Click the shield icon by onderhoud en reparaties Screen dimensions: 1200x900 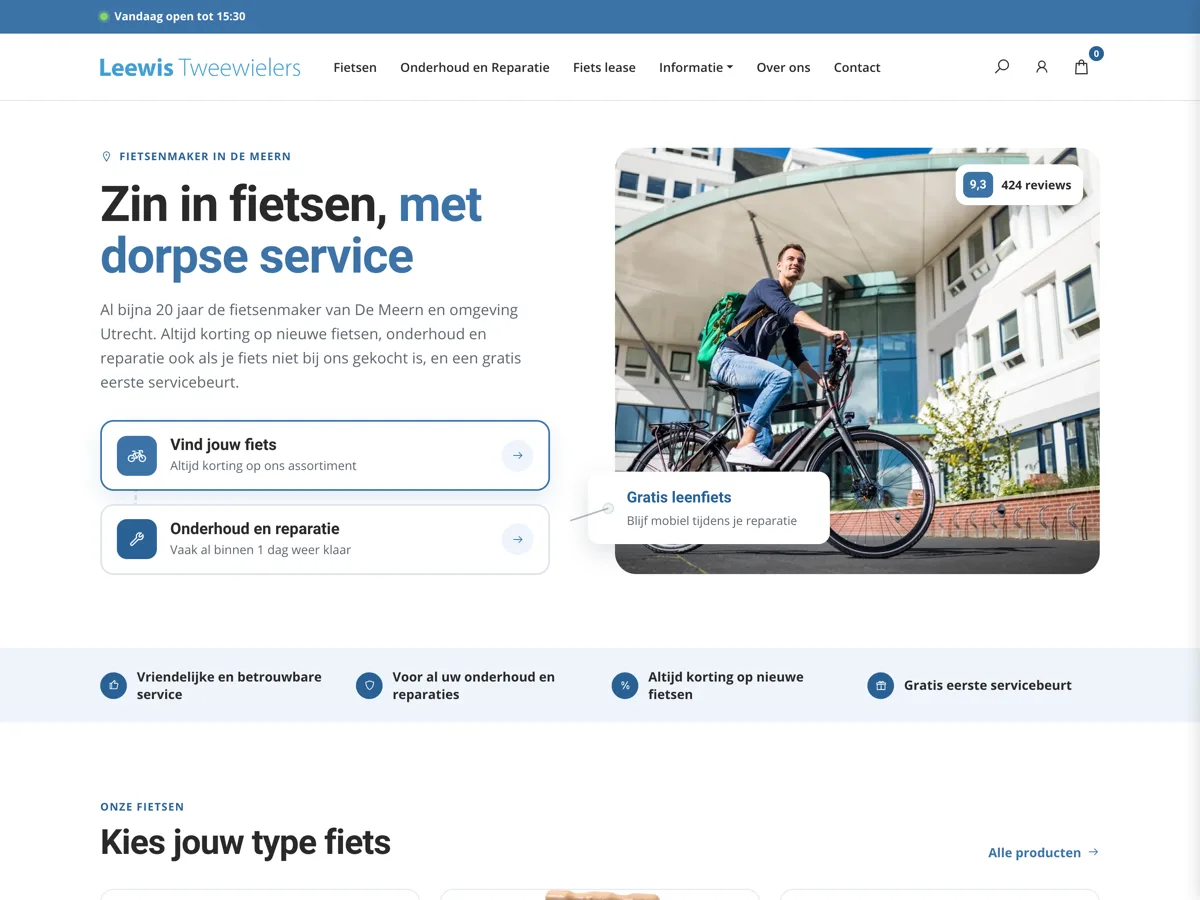click(369, 686)
